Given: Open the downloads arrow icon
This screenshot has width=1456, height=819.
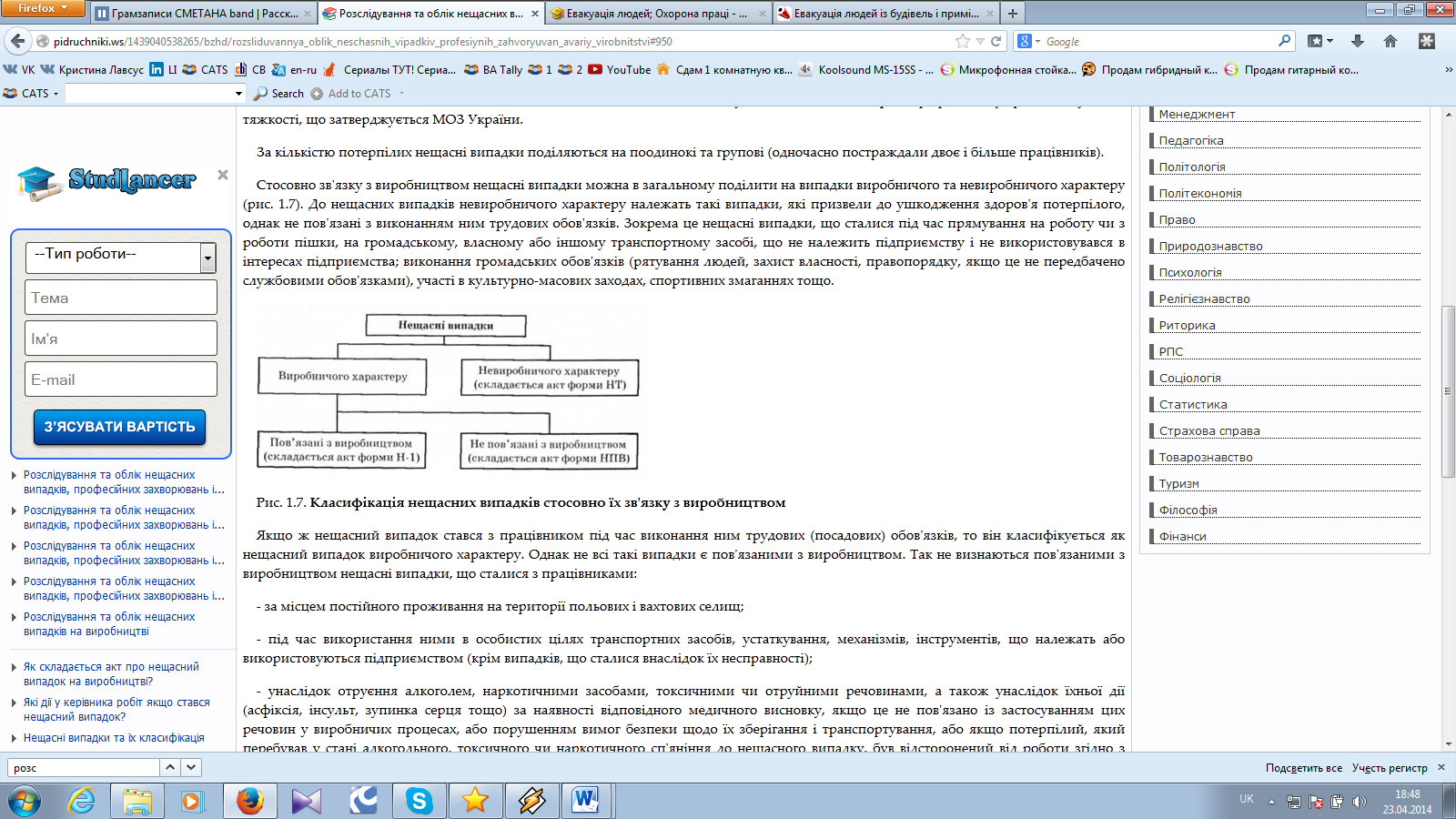Looking at the screenshot, I should tap(1357, 41).
